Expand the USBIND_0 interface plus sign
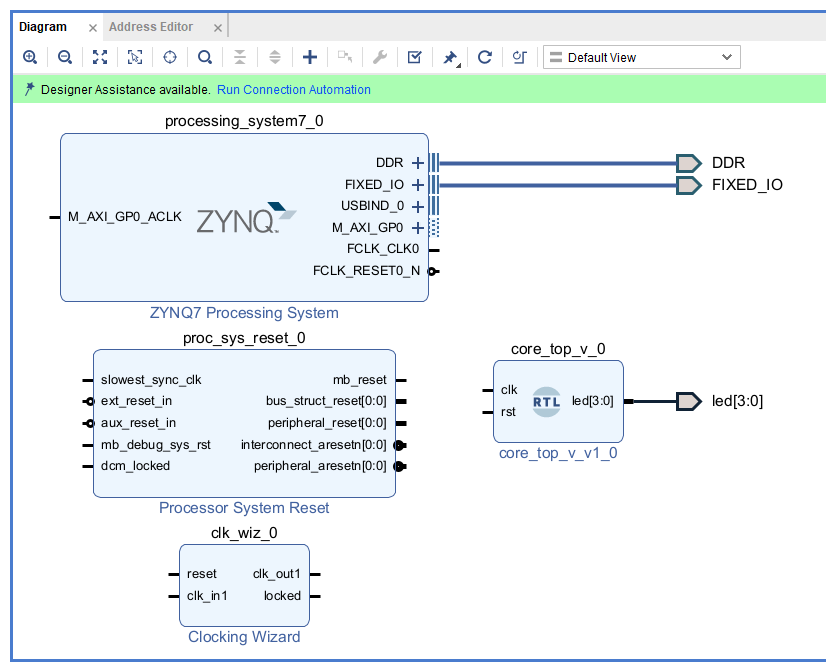The height and width of the screenshot is (666, 826). tap(418, 206)
